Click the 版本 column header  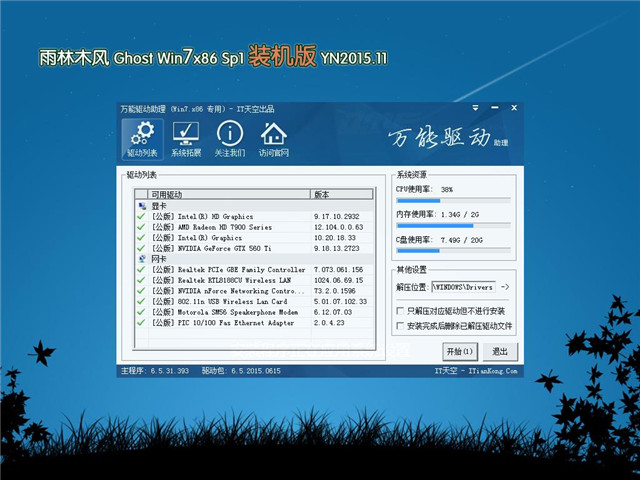(x=342, y=194)
